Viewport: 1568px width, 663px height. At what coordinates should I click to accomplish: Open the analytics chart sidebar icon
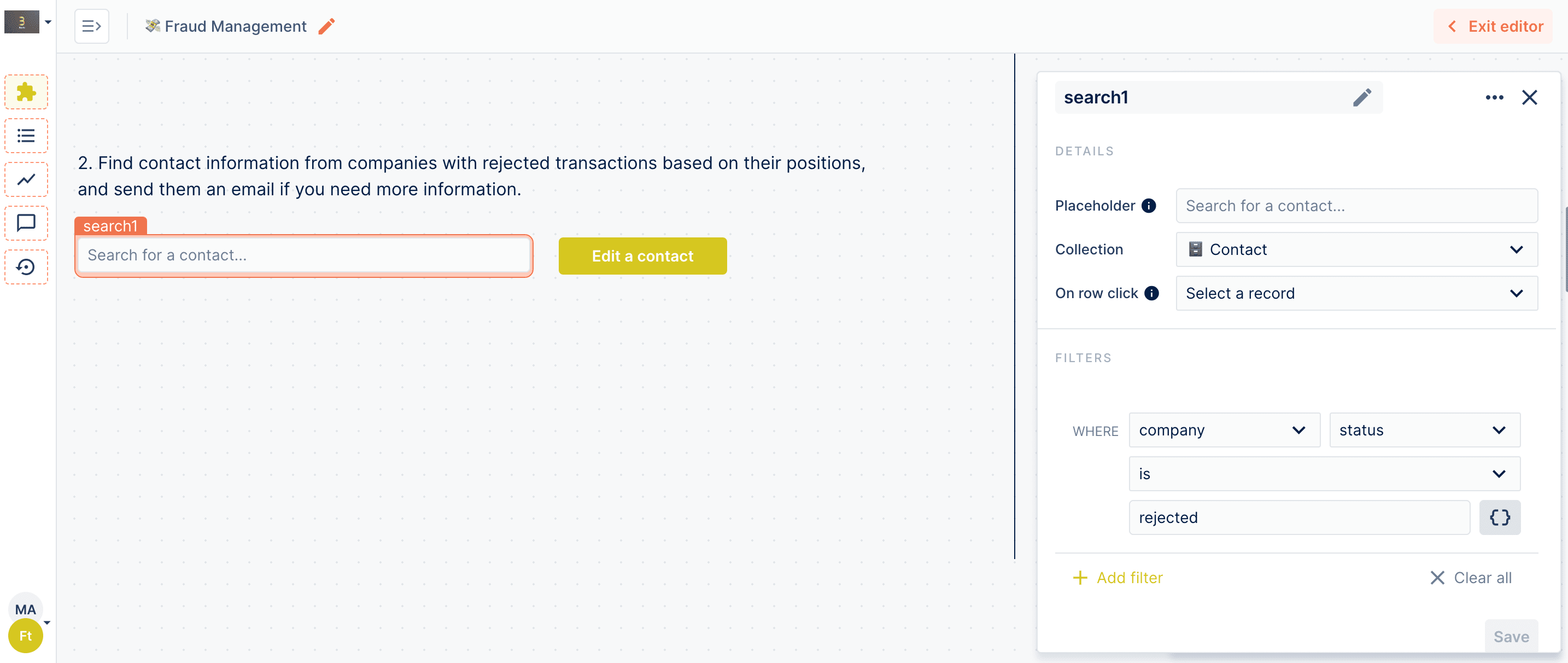coord(26,179)
